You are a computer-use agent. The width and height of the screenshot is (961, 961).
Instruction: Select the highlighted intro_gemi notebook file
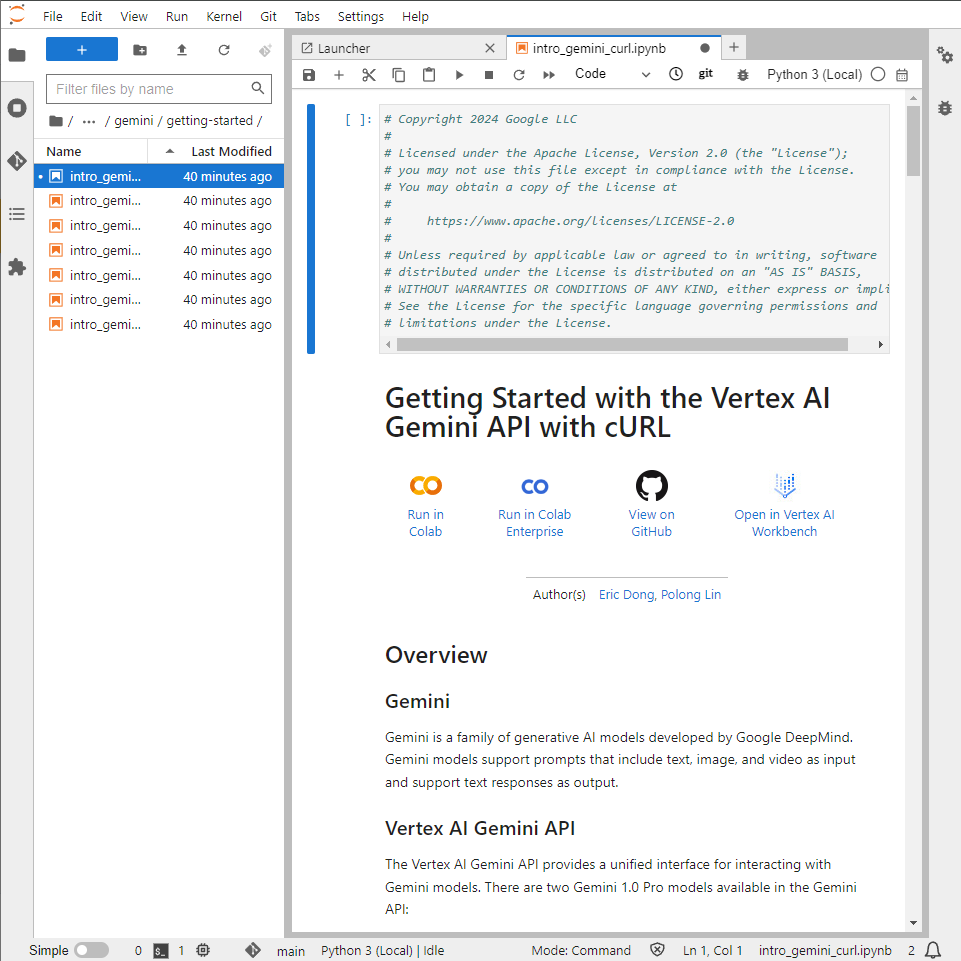coord(159,177)
